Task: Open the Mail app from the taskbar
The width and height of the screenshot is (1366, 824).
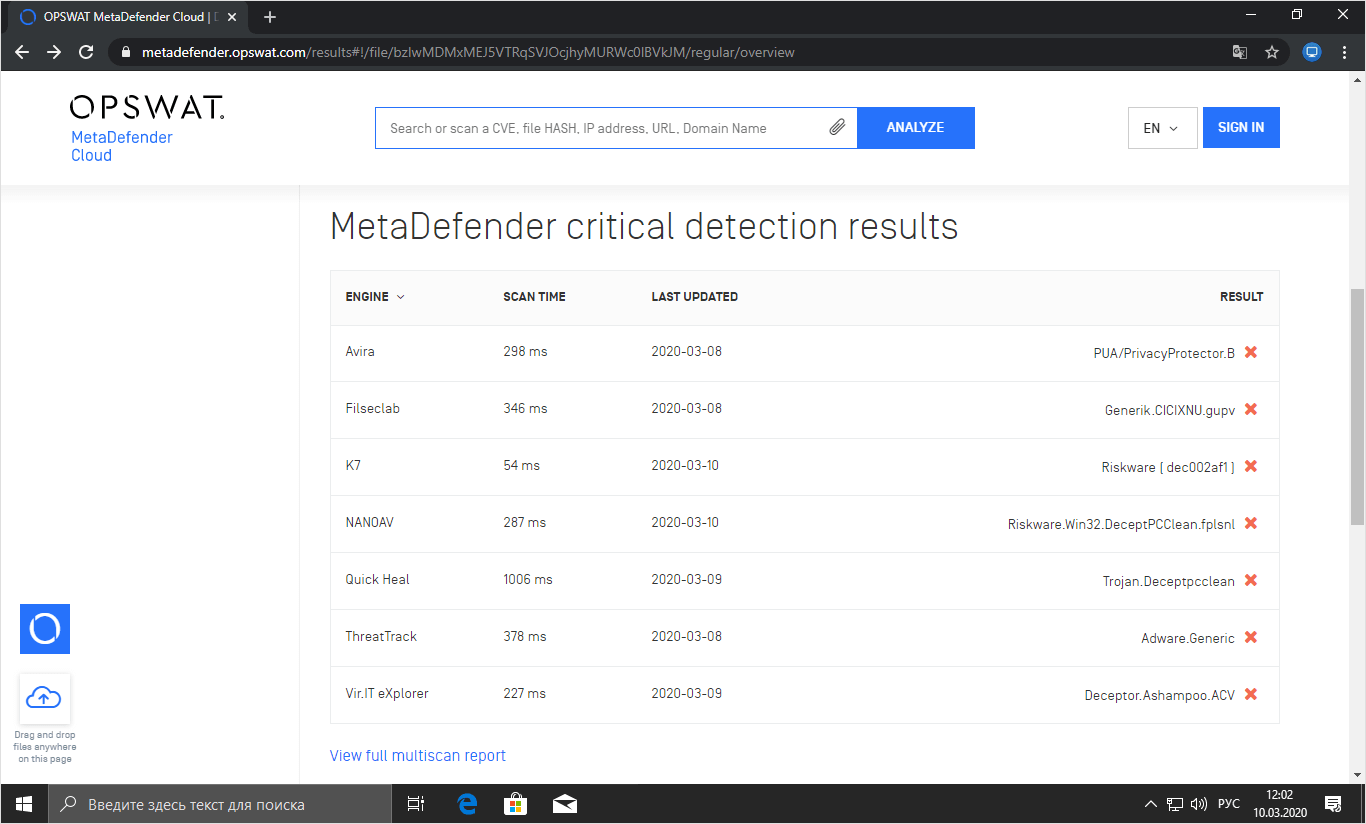Action: tap(565, 804)
